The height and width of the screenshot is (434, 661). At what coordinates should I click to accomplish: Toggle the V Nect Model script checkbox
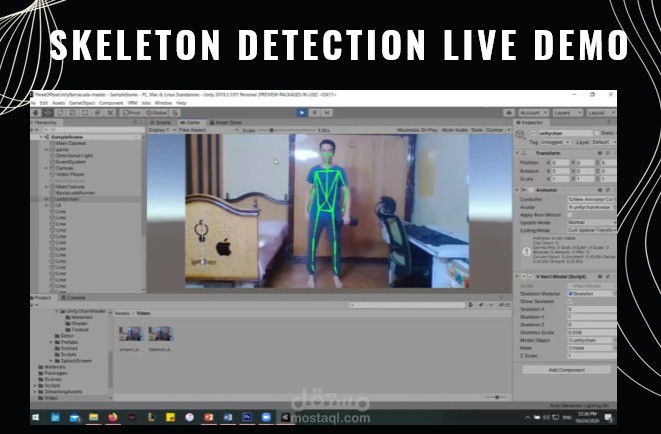[x=531, y=276]
